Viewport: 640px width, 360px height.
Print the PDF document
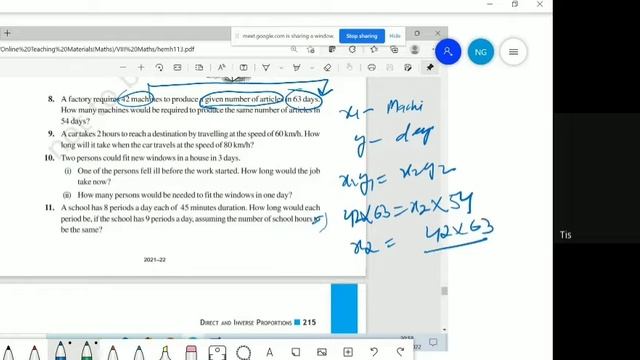click(x=371, y=67)
